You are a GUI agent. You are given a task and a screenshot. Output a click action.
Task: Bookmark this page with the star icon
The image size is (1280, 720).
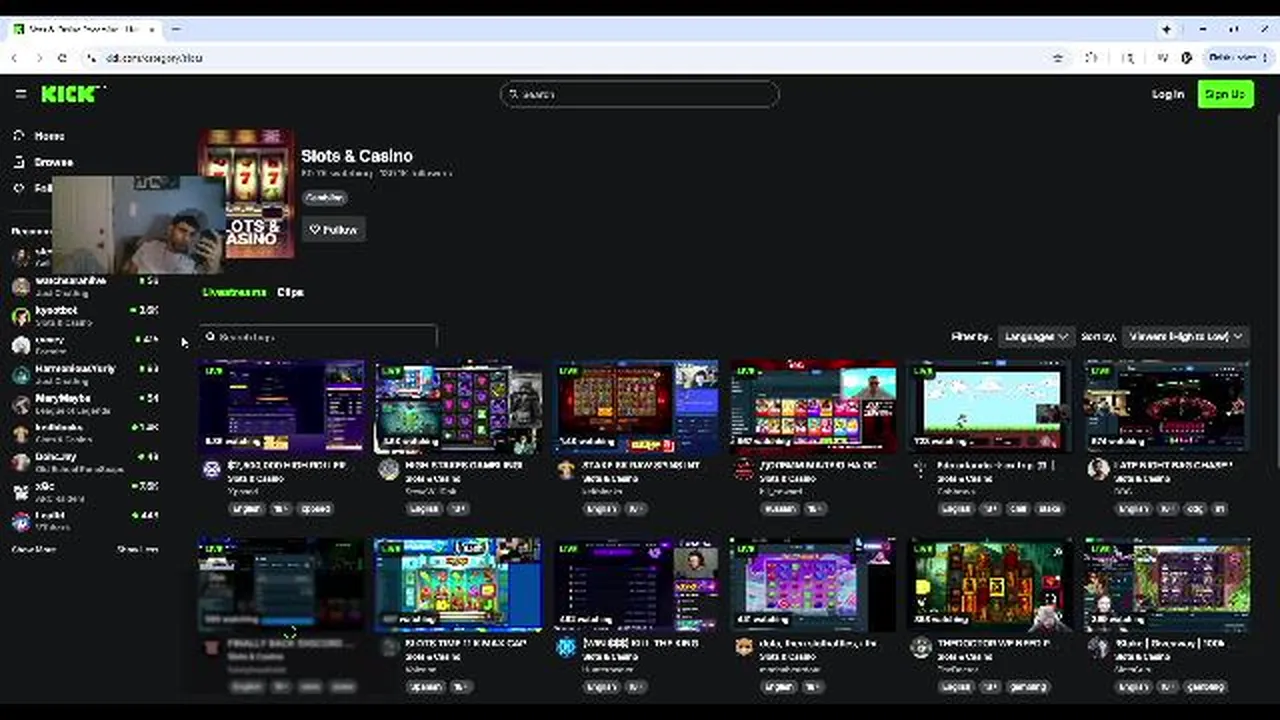(1058, 58)
